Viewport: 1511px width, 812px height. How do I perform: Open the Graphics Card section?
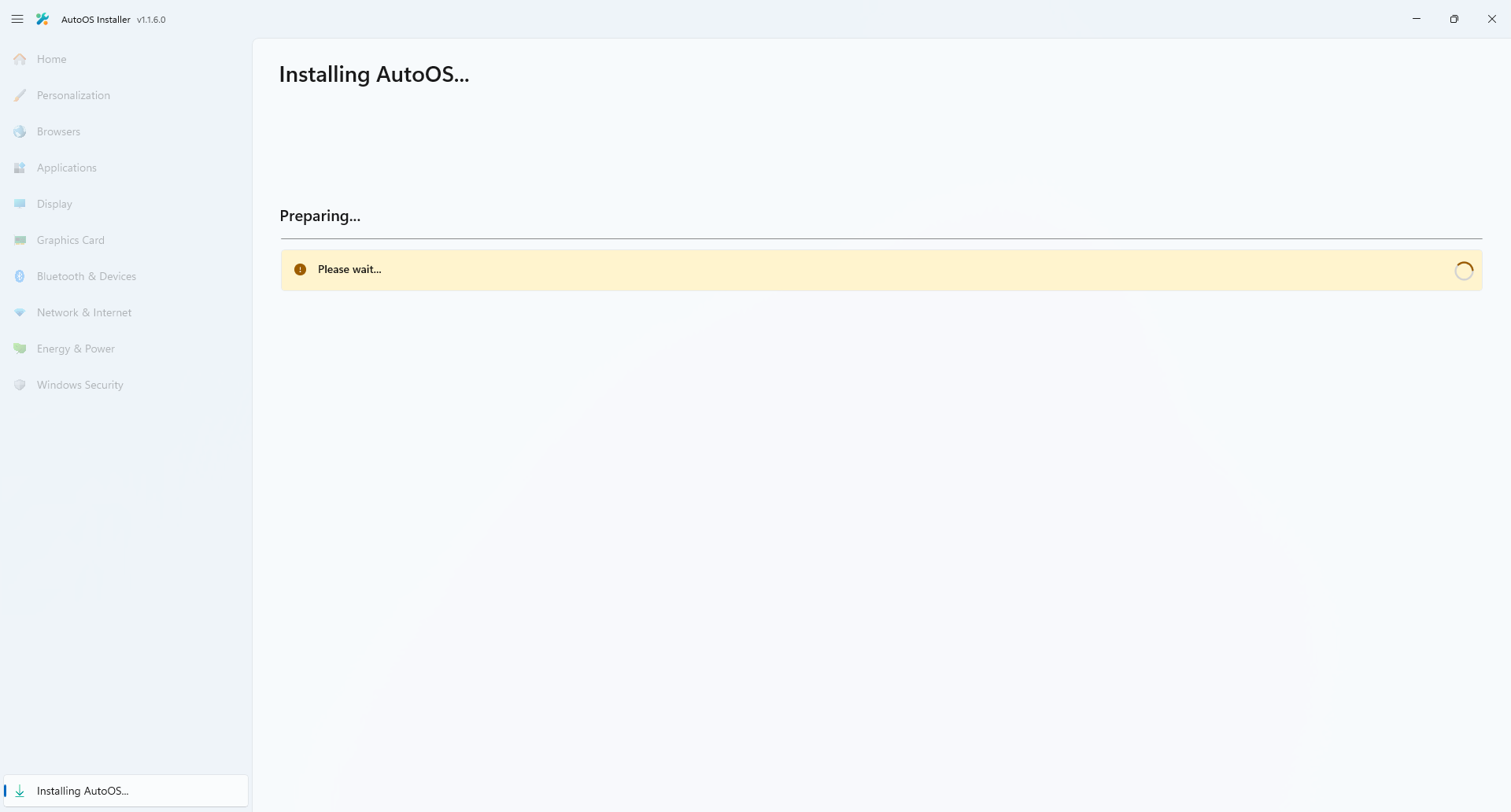(x=126, y=240)
